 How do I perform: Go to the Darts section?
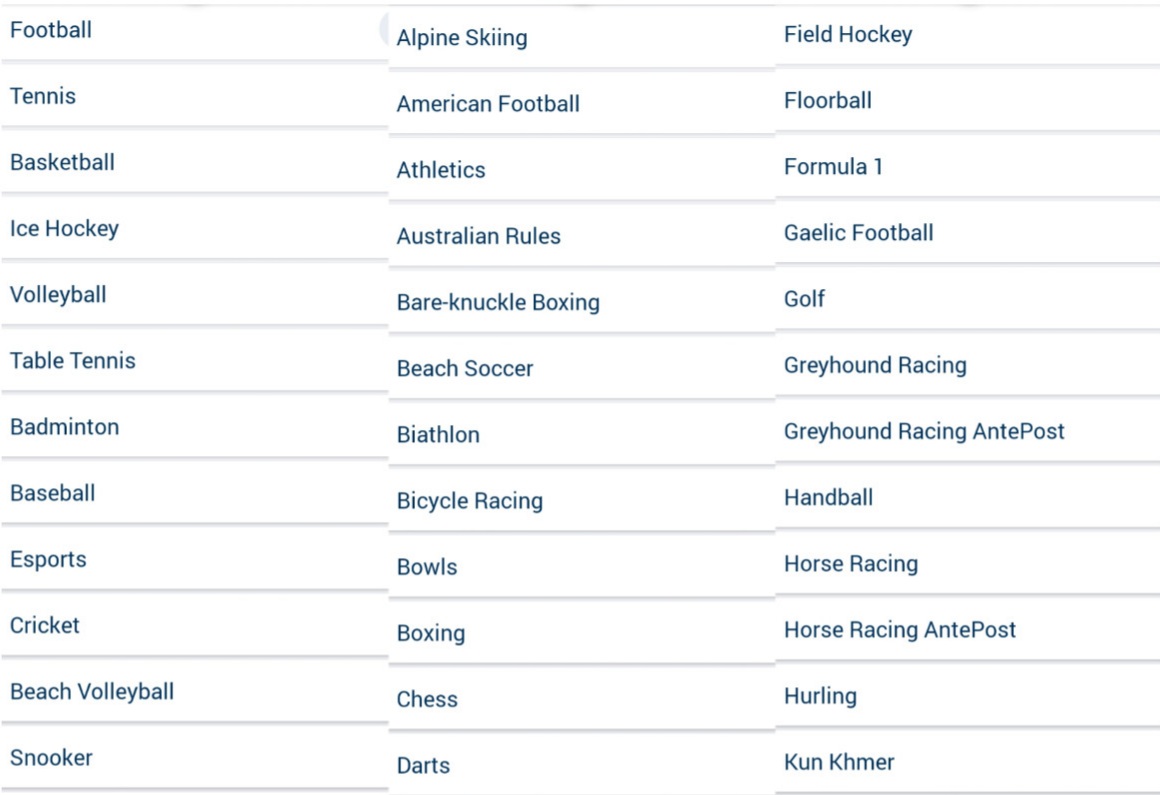pos(423,765)
